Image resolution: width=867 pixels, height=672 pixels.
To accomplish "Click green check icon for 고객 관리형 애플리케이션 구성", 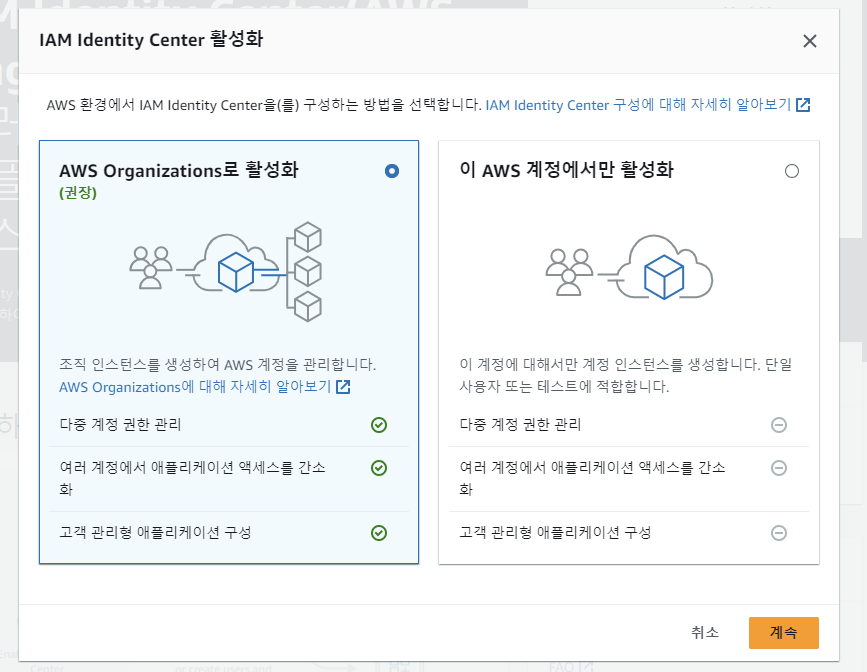I will point(379,533).
